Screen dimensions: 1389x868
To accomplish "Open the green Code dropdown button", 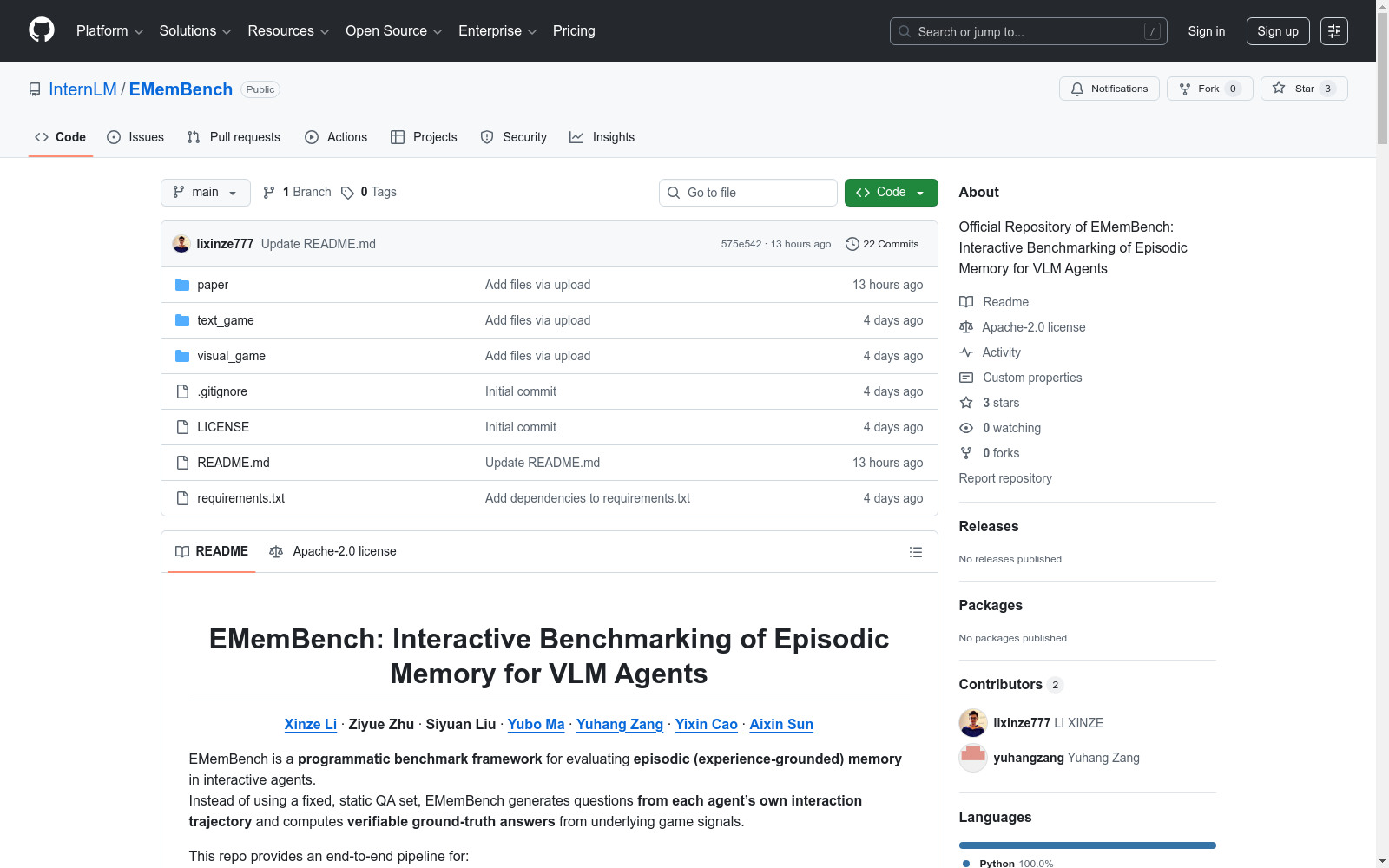I will pyautogui.click(x=891, y=193).
